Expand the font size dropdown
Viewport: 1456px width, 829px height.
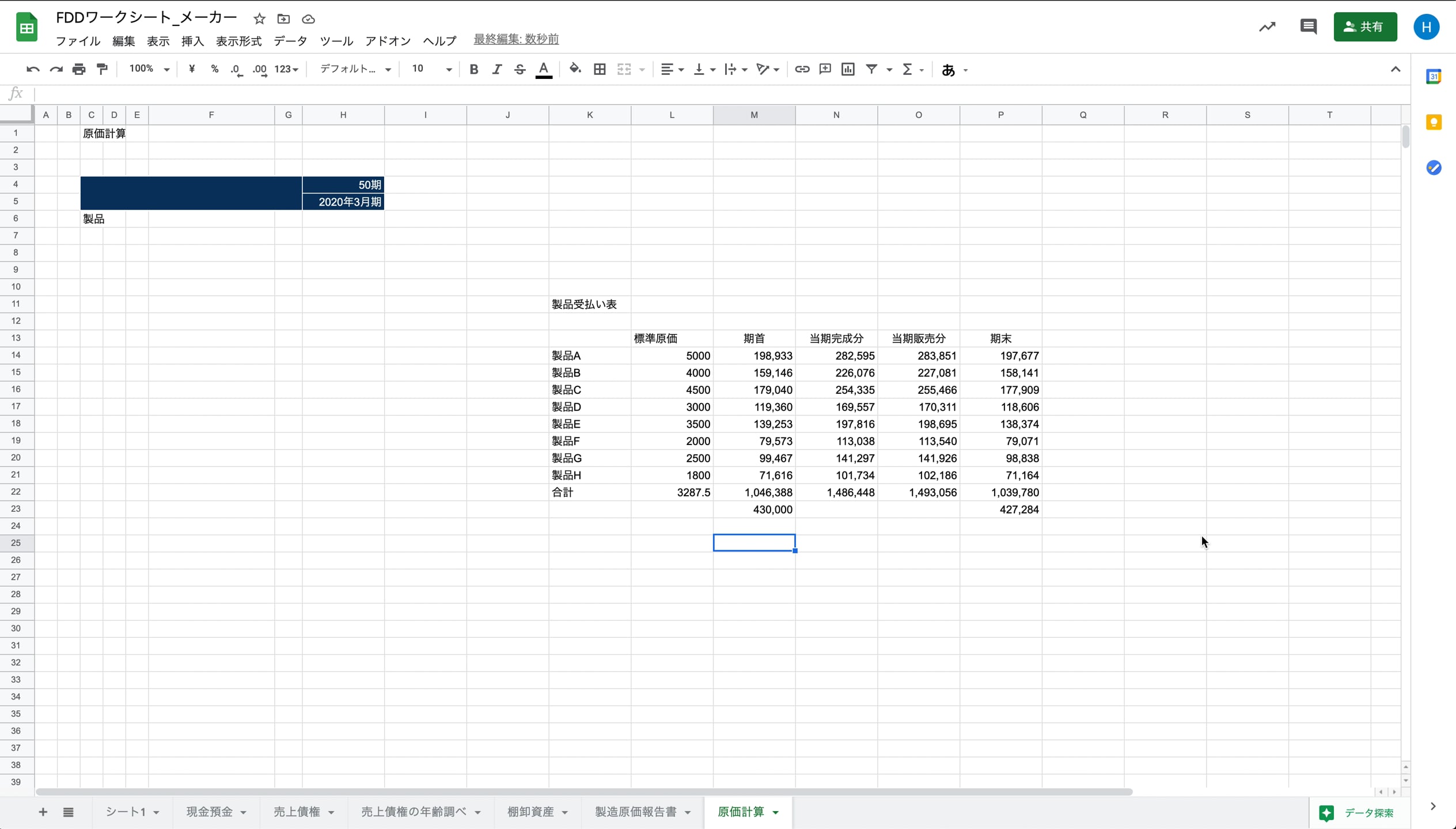tap(449, 69)
